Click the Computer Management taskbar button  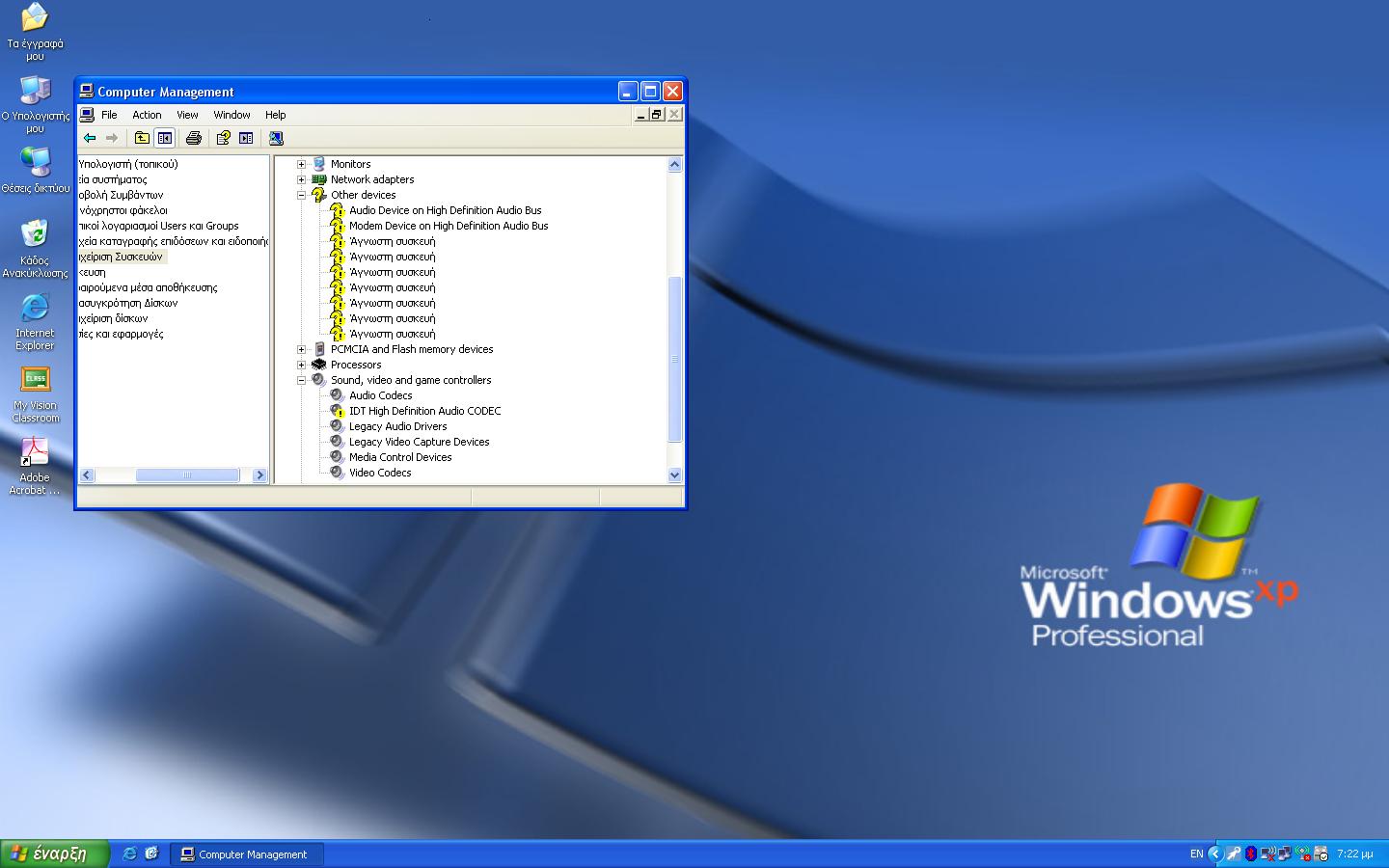click(247, 854)
